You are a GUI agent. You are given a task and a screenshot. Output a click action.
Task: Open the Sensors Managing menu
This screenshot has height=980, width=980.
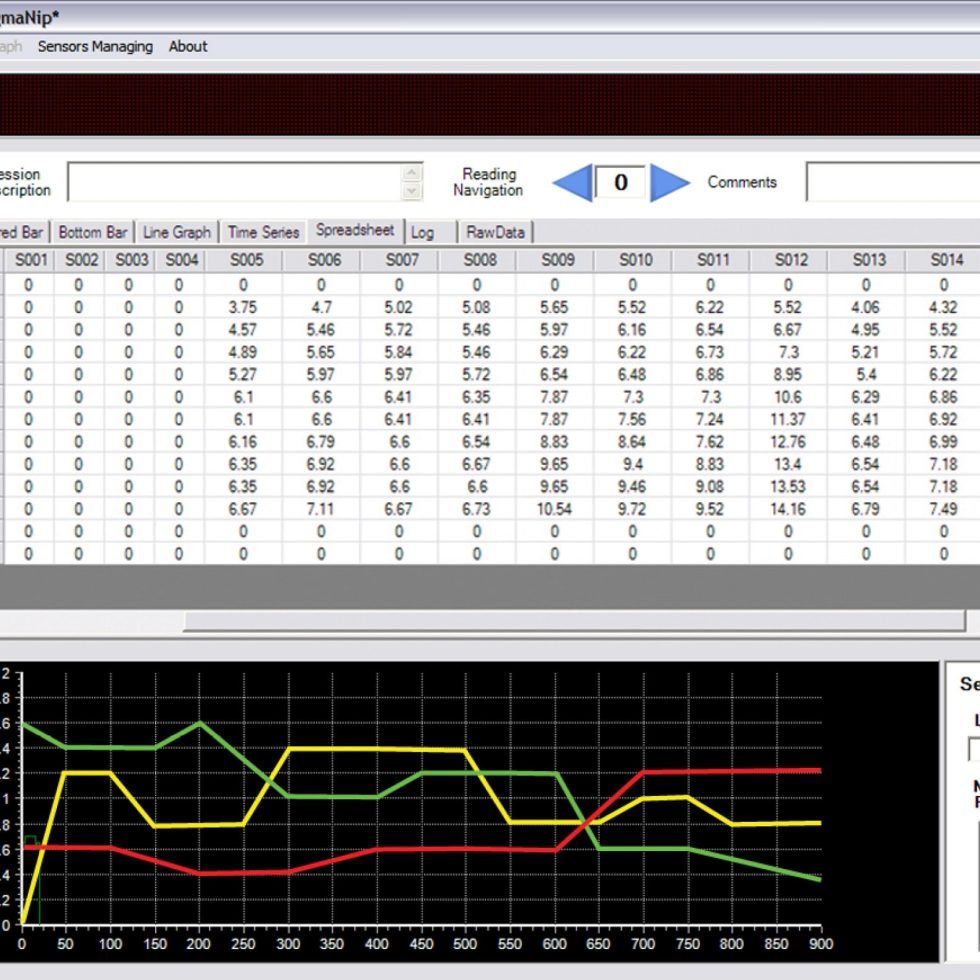(95, 46)
